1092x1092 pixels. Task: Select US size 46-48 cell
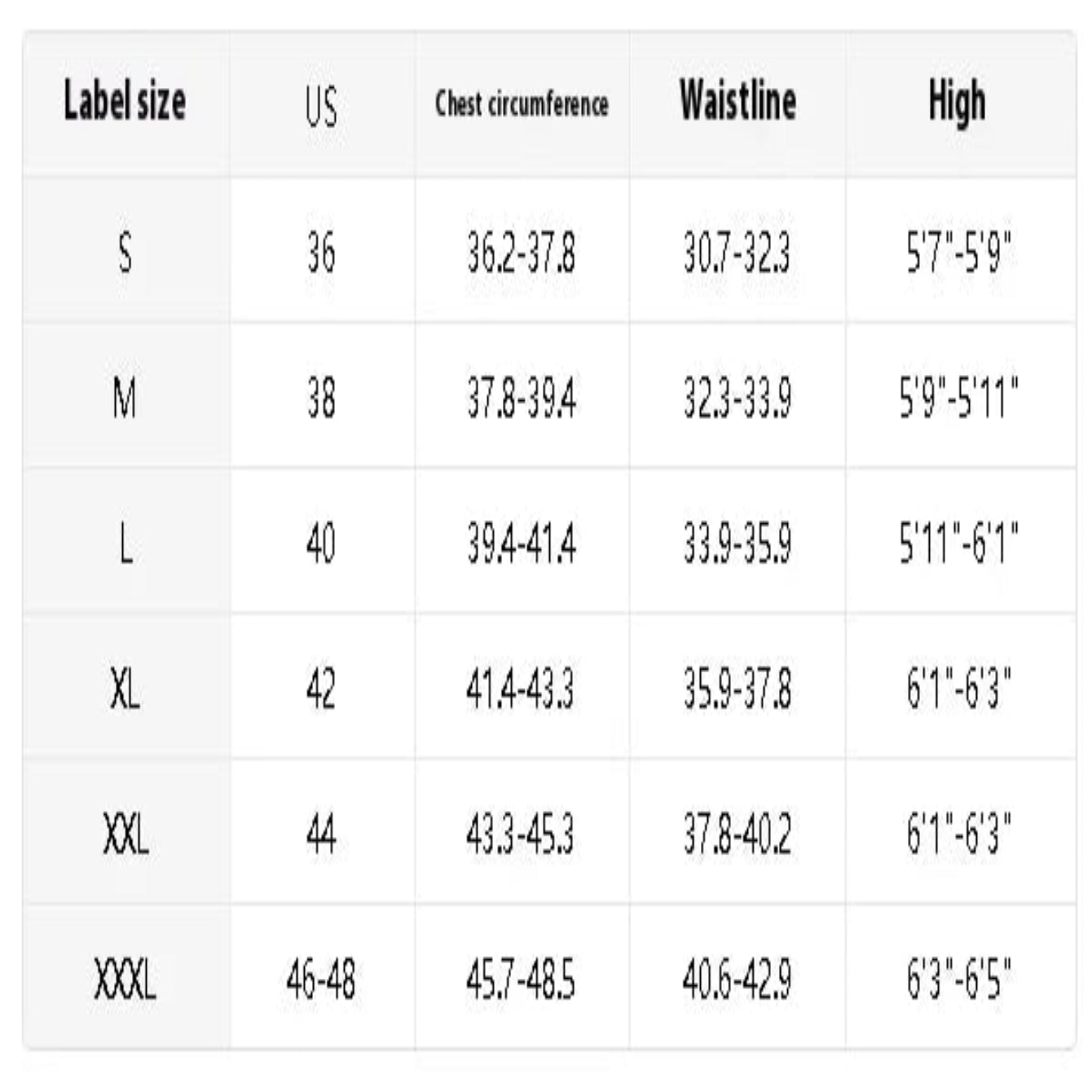coord(321,979)
